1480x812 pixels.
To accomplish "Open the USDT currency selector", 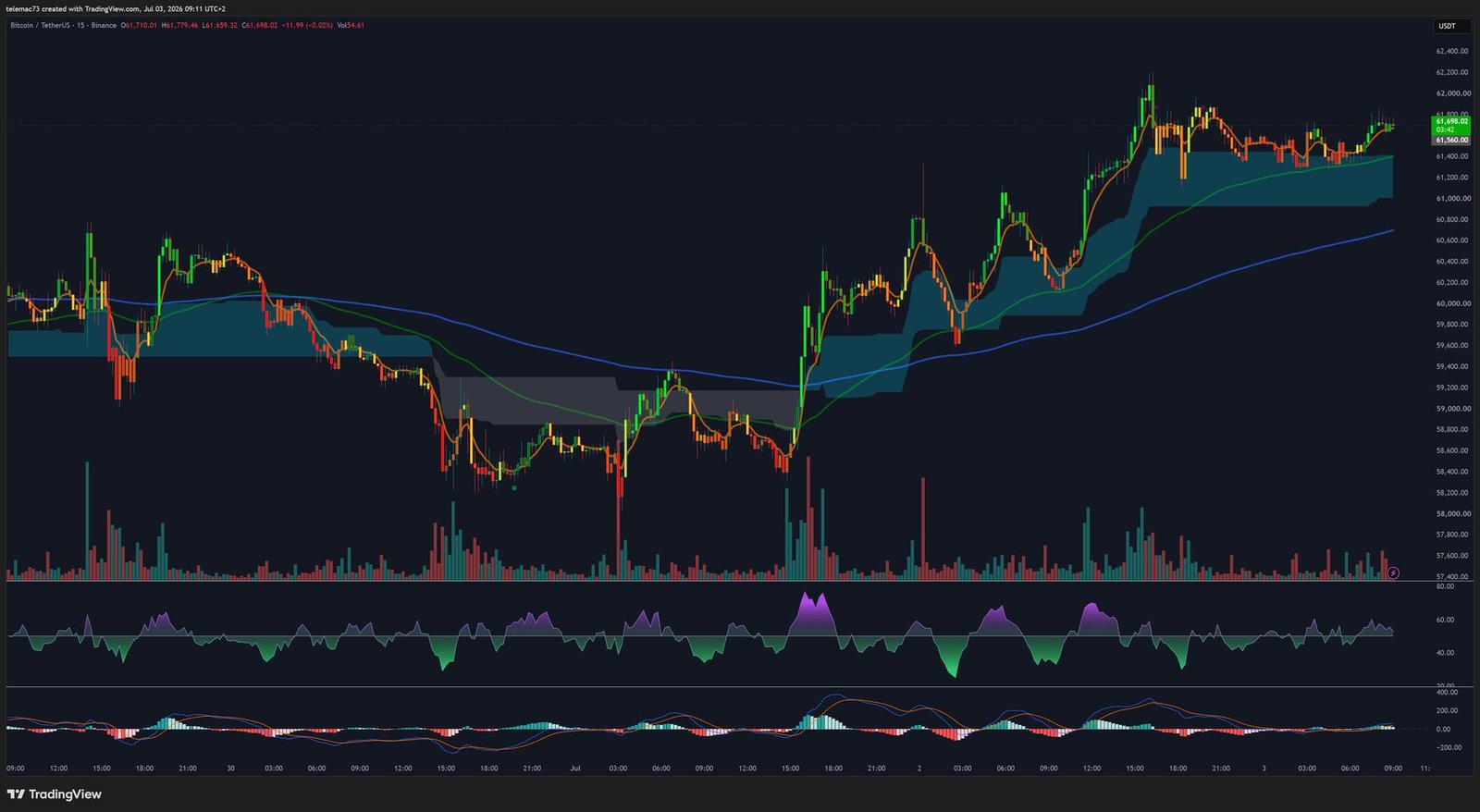I will click(x=1450, y=26).
